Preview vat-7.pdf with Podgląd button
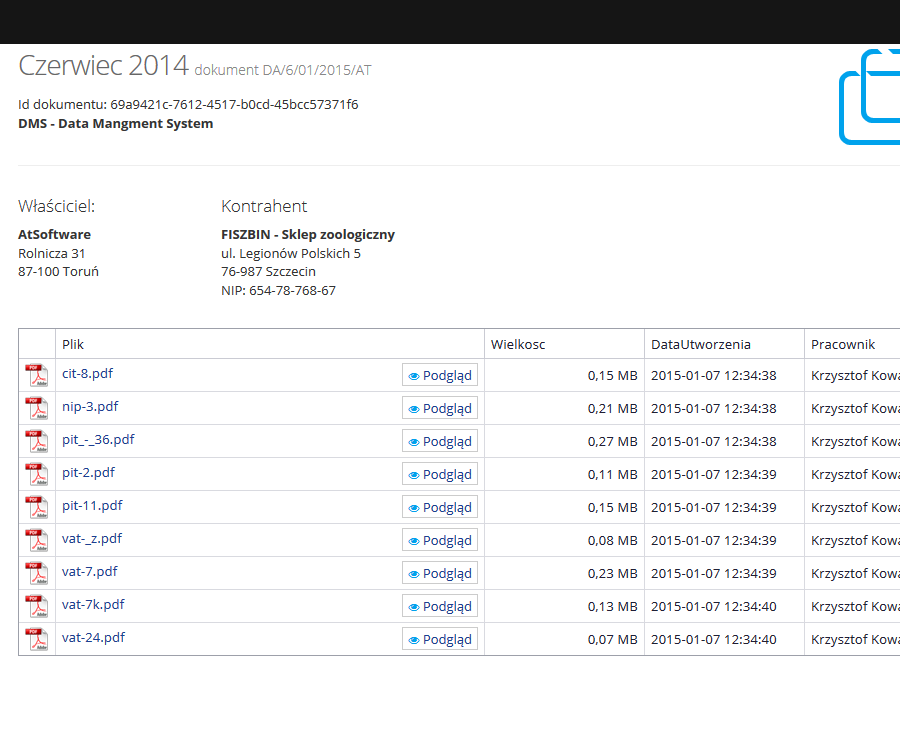Viewport: 900px width, 750px height. point(440,573)
